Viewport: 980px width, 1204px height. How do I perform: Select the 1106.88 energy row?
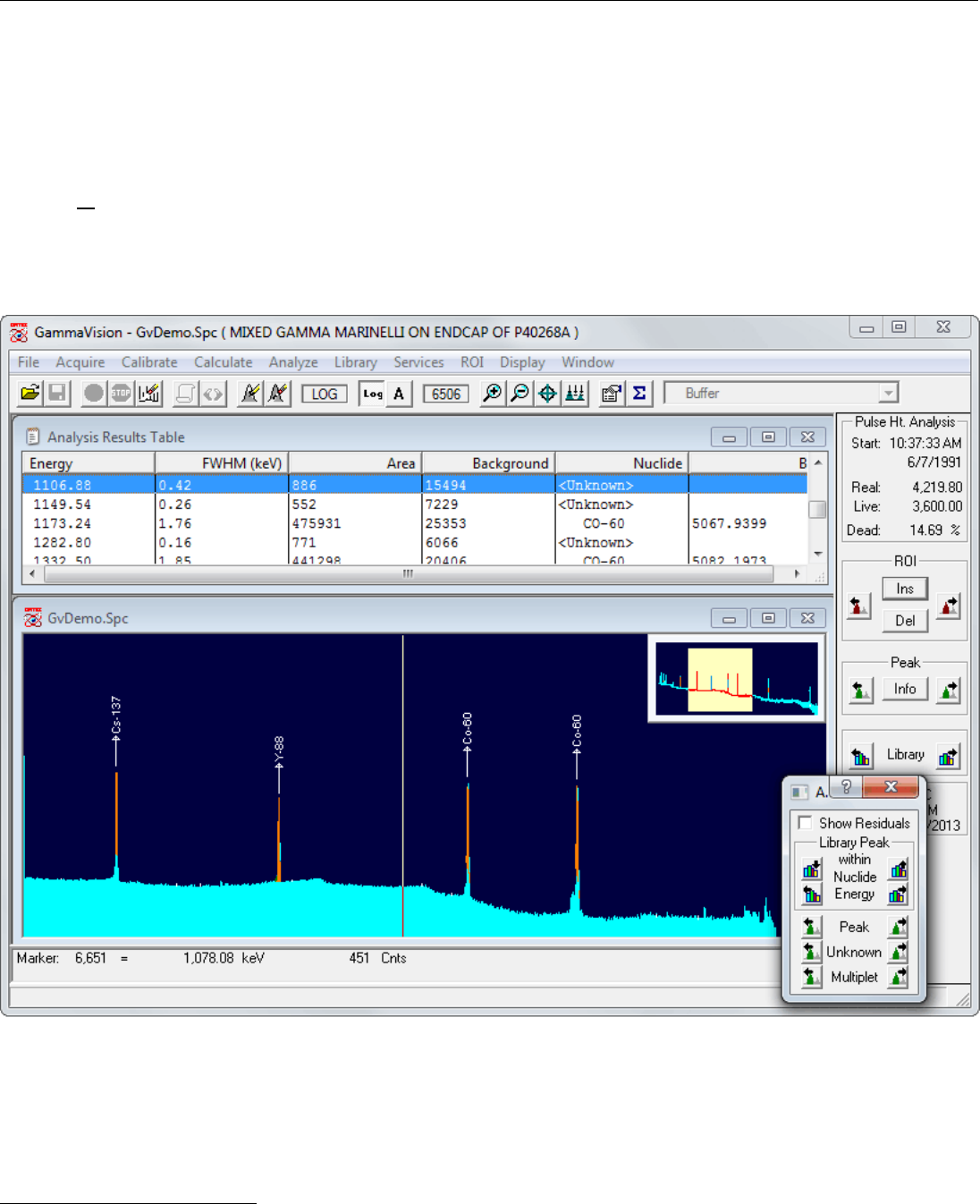[x=415, y=485]
